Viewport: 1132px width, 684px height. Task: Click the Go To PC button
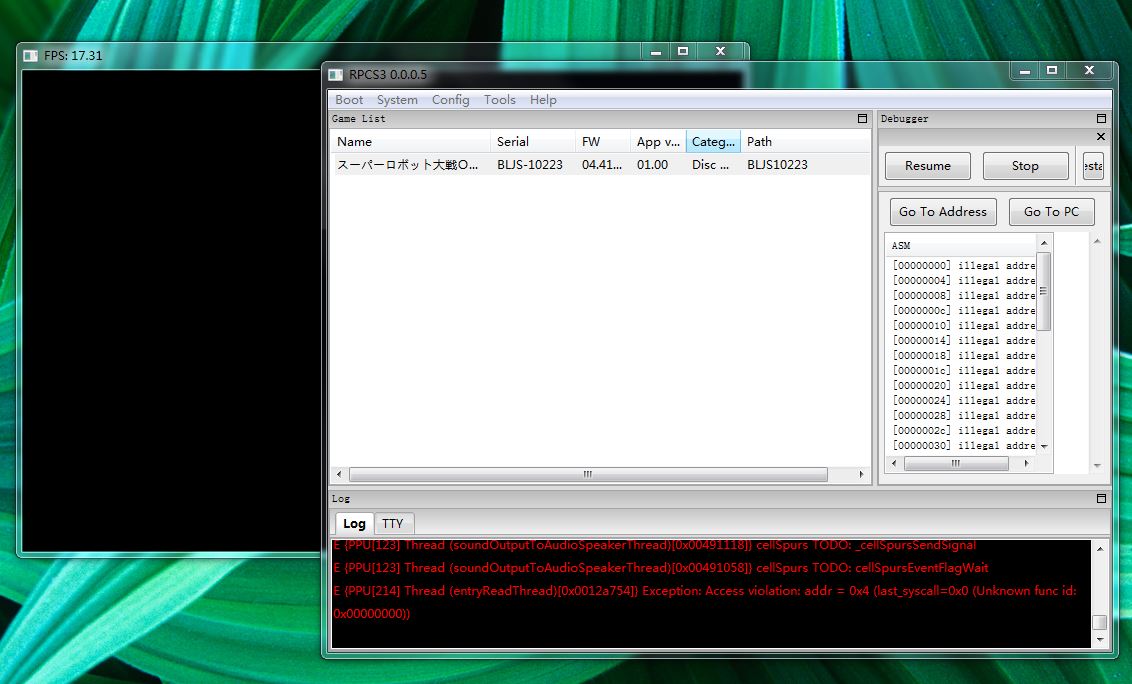tap(1051, 212)
